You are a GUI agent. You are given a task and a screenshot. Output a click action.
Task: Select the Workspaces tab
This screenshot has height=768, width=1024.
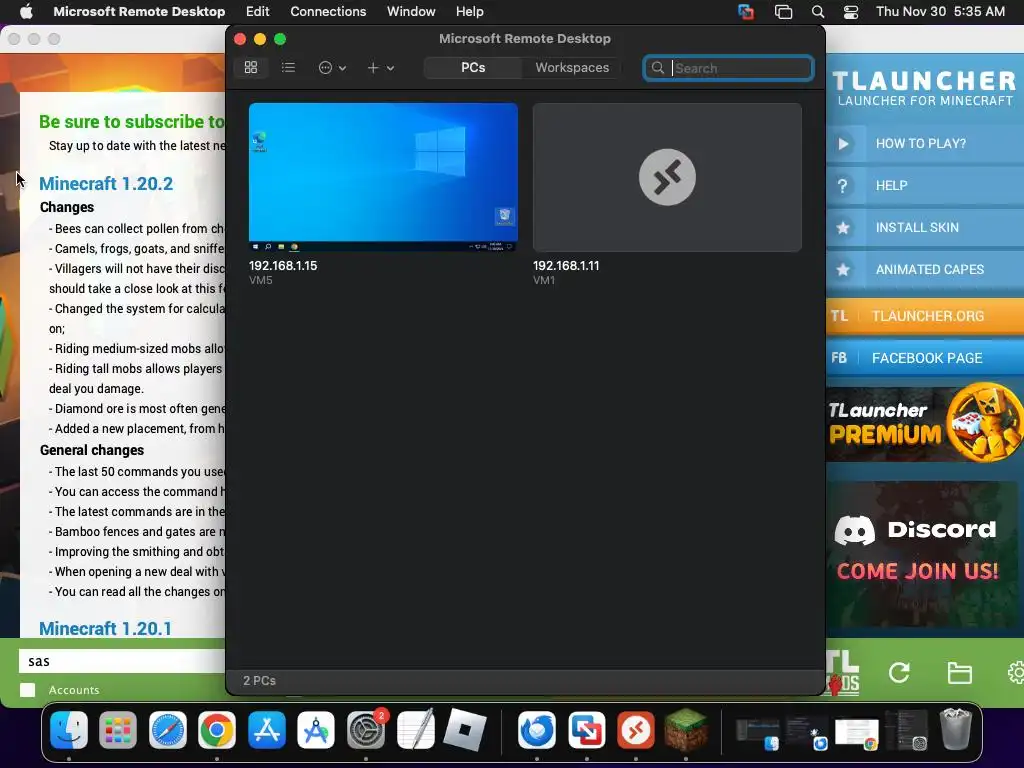[572, 67]
